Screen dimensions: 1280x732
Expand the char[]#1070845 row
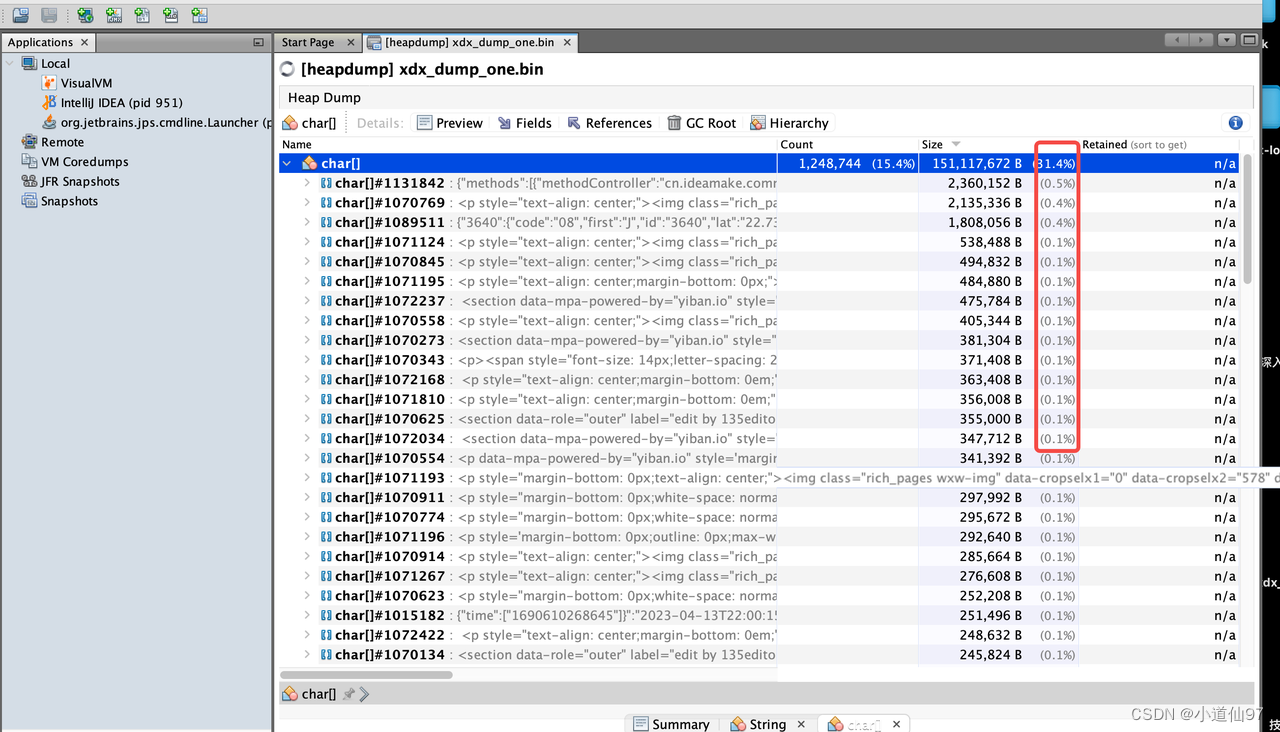(307, 262)
